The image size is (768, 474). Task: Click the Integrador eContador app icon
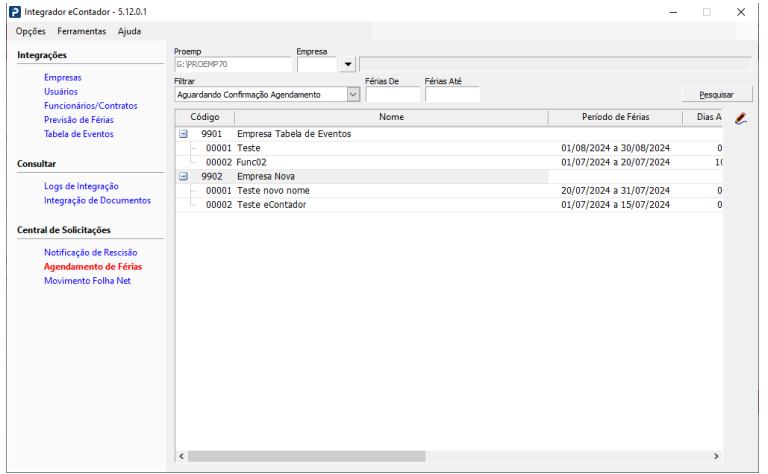[15, 12]
